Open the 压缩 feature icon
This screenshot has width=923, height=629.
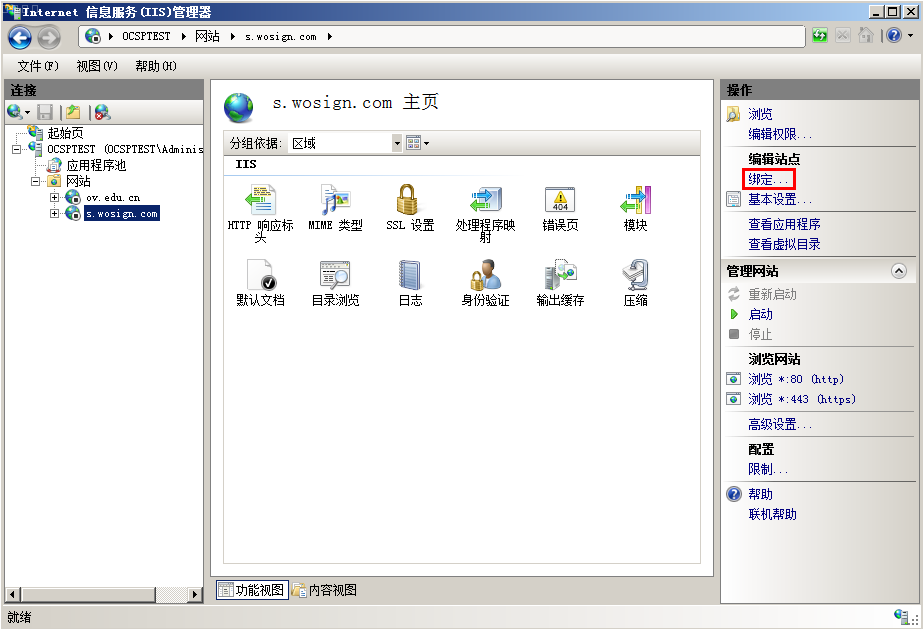click(x=635, y=276)
